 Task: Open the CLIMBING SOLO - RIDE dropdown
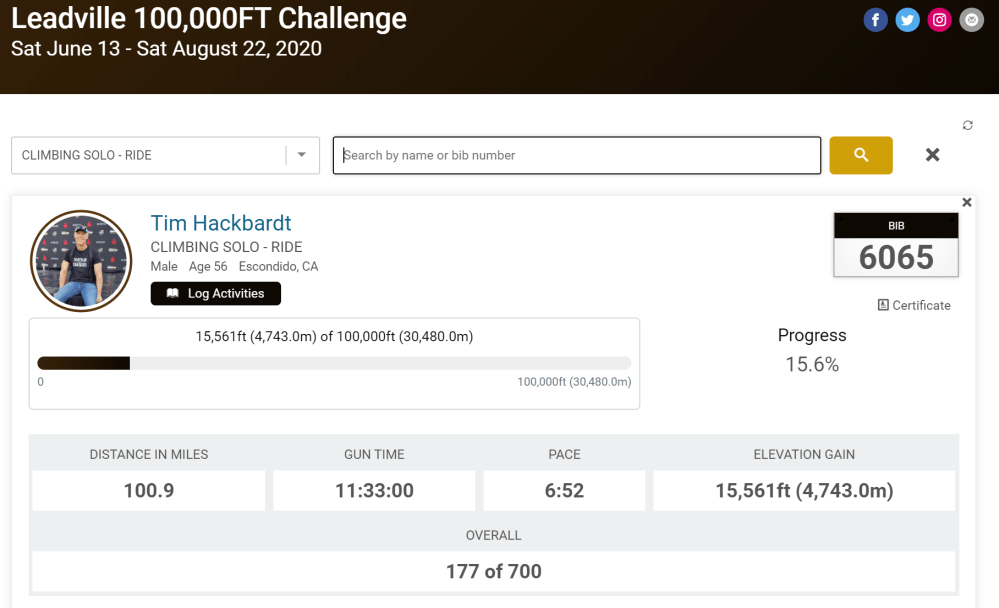(x=150, y=155)
